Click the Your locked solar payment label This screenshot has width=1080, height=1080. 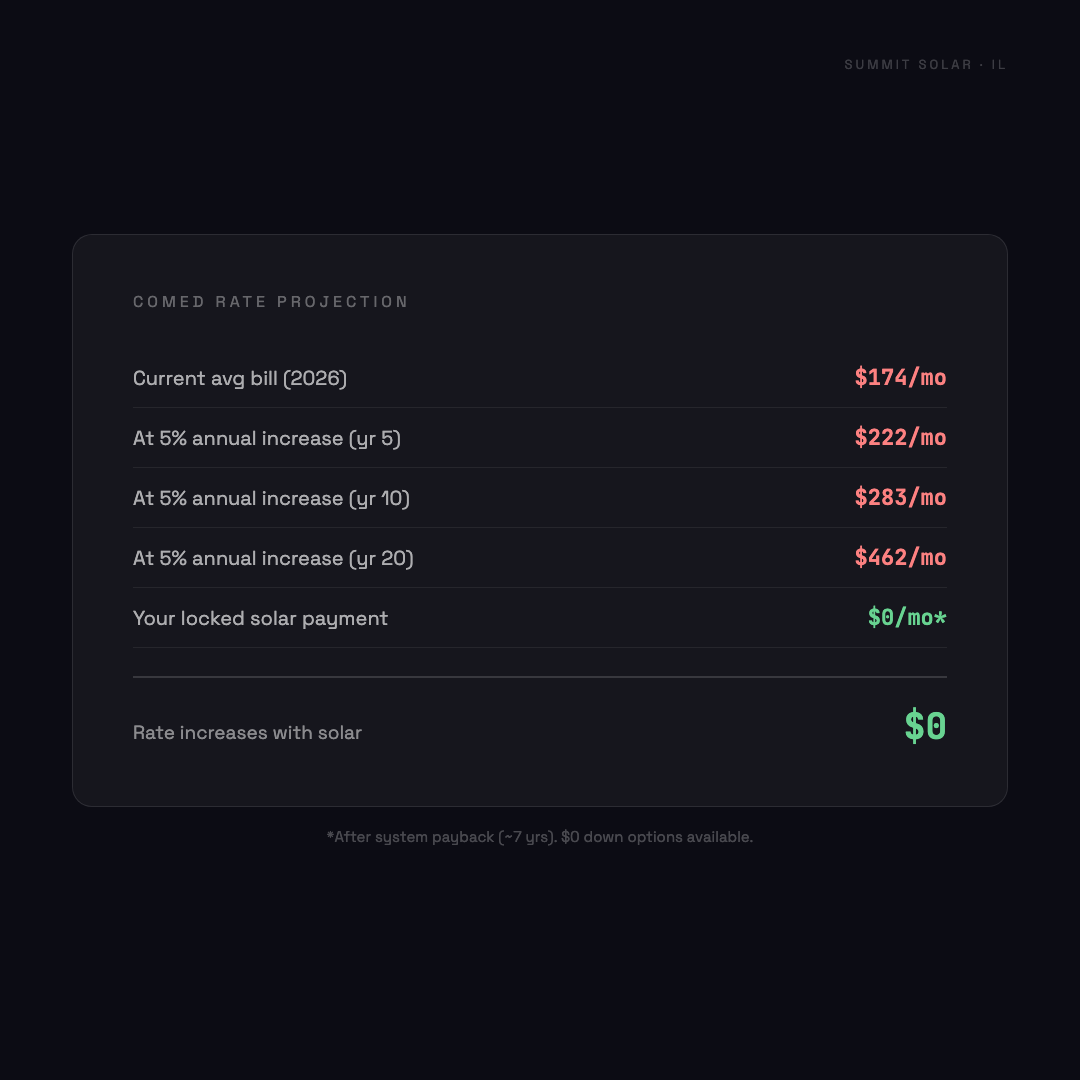coord(260,618)
